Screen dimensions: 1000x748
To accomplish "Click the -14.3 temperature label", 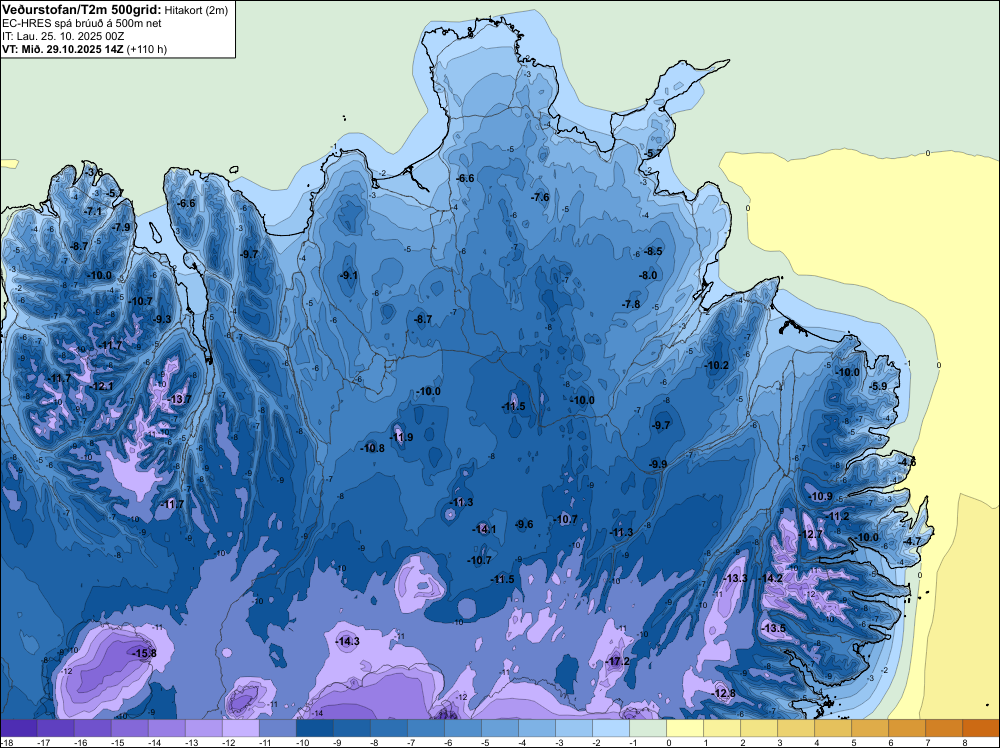I will click(x=348, y=642).
